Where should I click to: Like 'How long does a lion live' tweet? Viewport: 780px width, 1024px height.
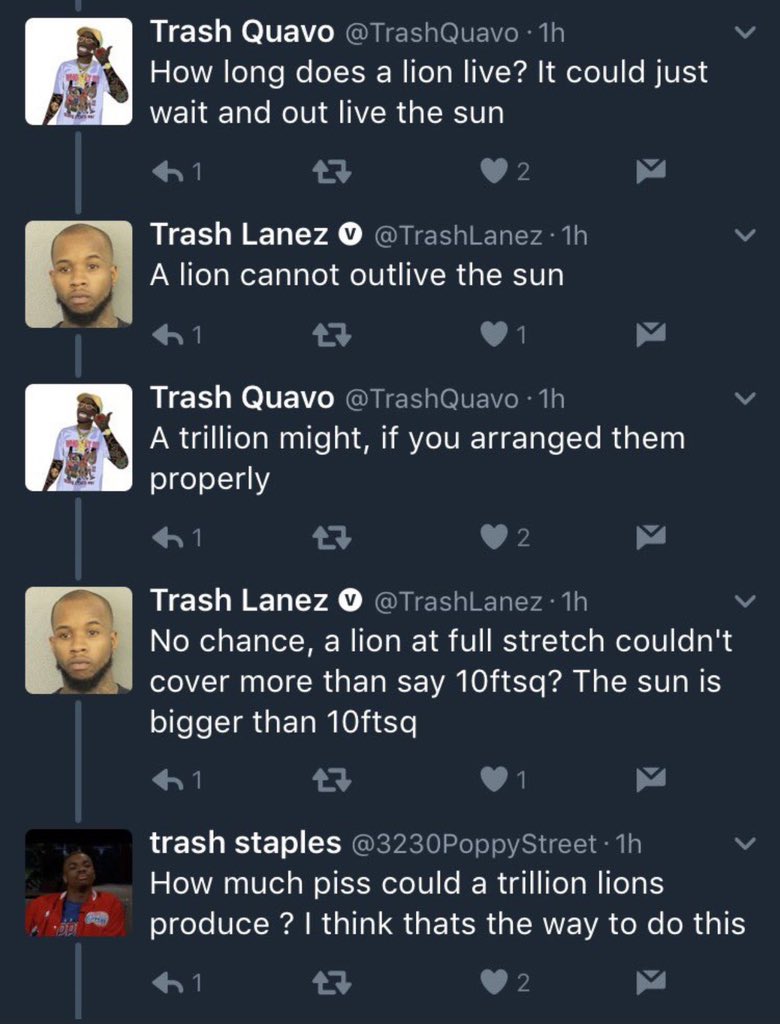(x=495, y=172)
